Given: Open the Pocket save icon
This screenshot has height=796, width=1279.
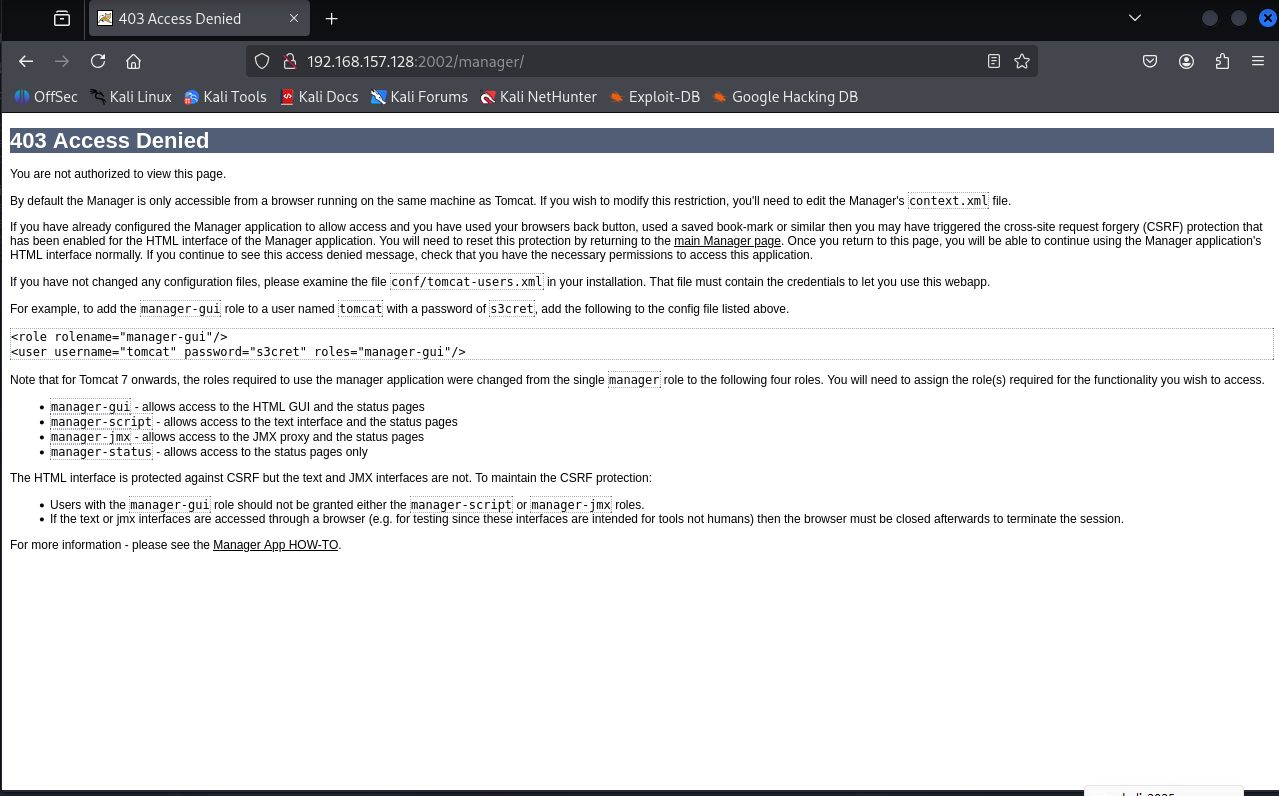Looking at the screenshot, I should pyautogui.click(x=1150, y=61).
